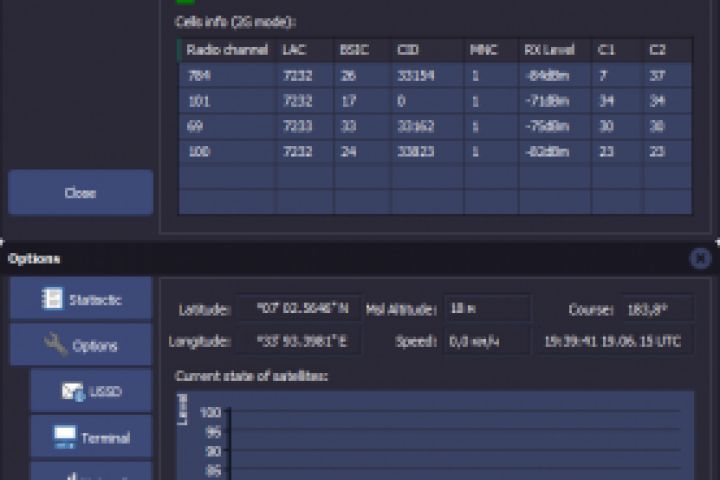Open the Terminal sub-item
The height and width of the screenshot is (480, 720).
(91, 437)
